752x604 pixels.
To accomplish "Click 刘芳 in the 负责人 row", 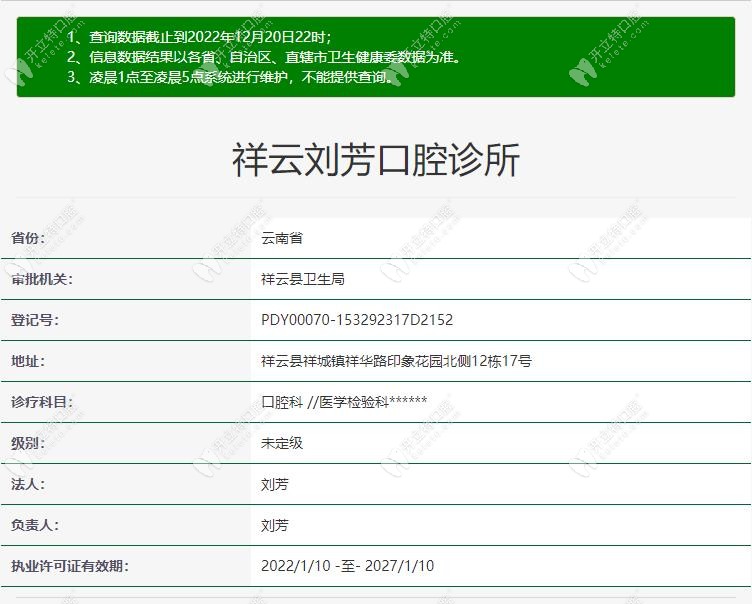I will point(275,526).
